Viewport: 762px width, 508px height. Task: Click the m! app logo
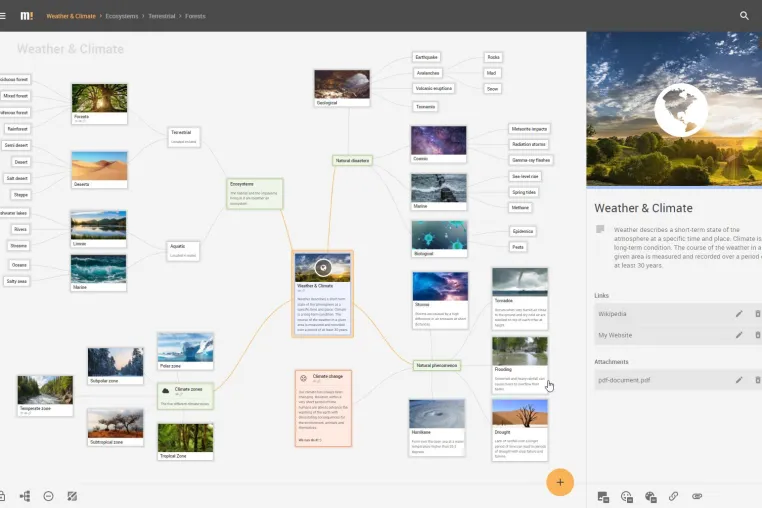point(26,16)
